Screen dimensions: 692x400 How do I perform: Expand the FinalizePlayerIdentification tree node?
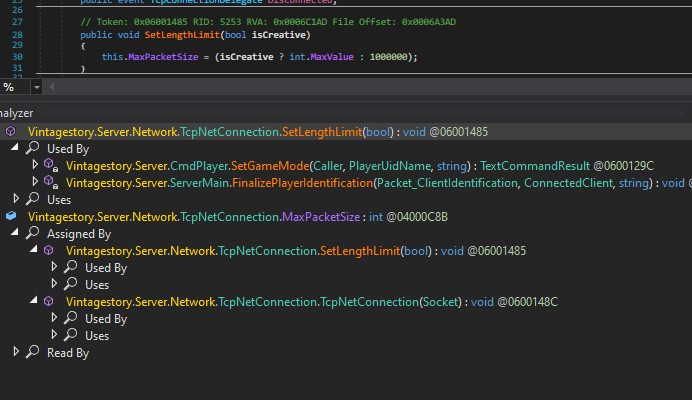click(36, 182)
